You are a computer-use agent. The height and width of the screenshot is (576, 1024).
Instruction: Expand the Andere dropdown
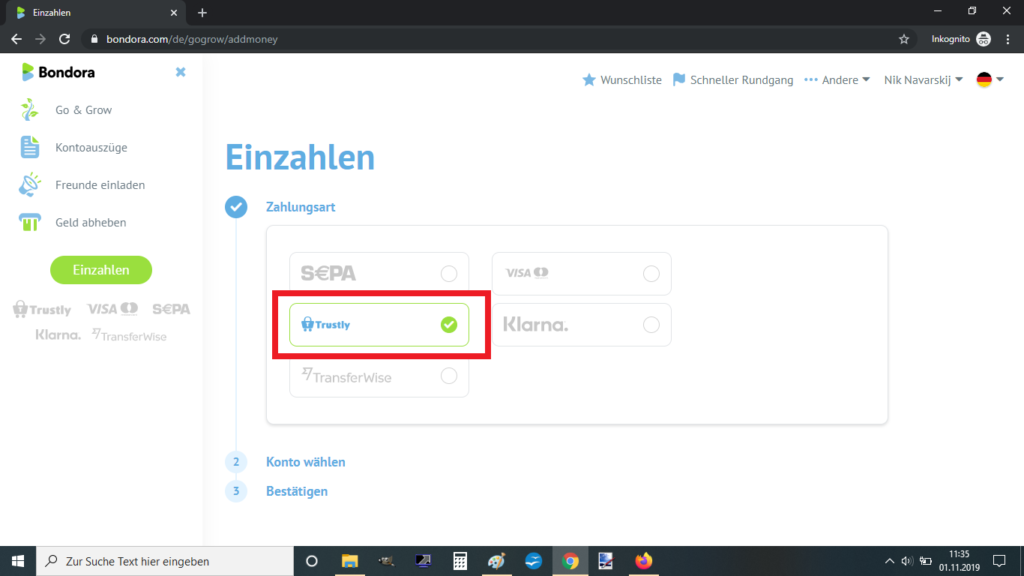tap(838, 80)
